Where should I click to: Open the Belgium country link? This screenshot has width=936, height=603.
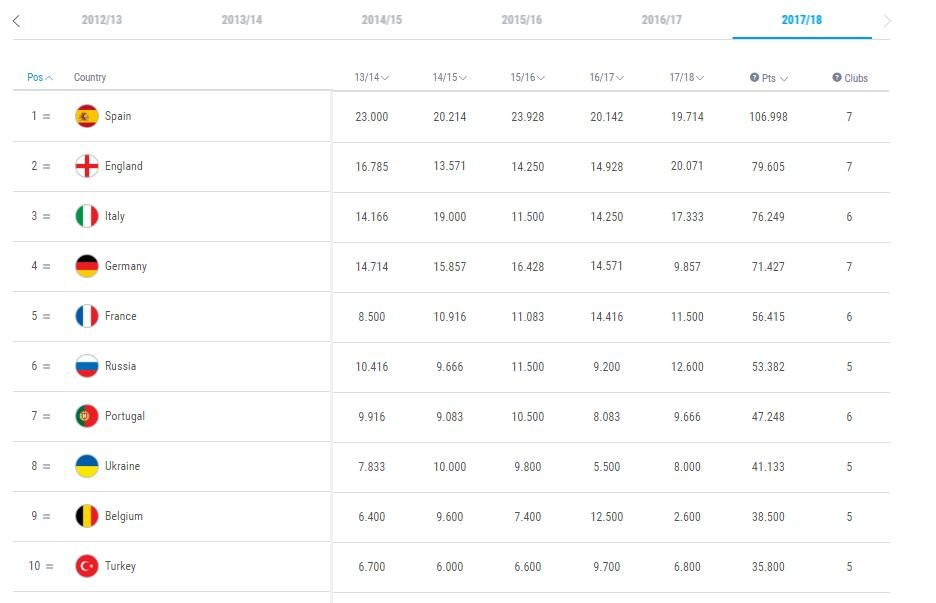pyautogui.click(x=123, y=516)
